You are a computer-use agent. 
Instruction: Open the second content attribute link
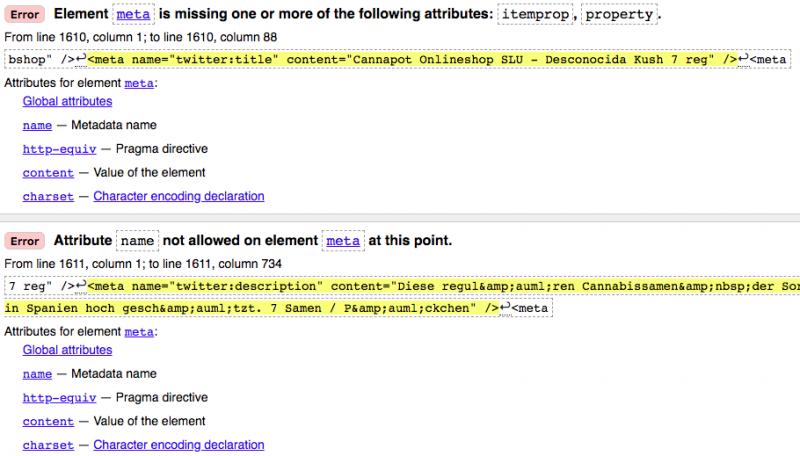point(48,421)
